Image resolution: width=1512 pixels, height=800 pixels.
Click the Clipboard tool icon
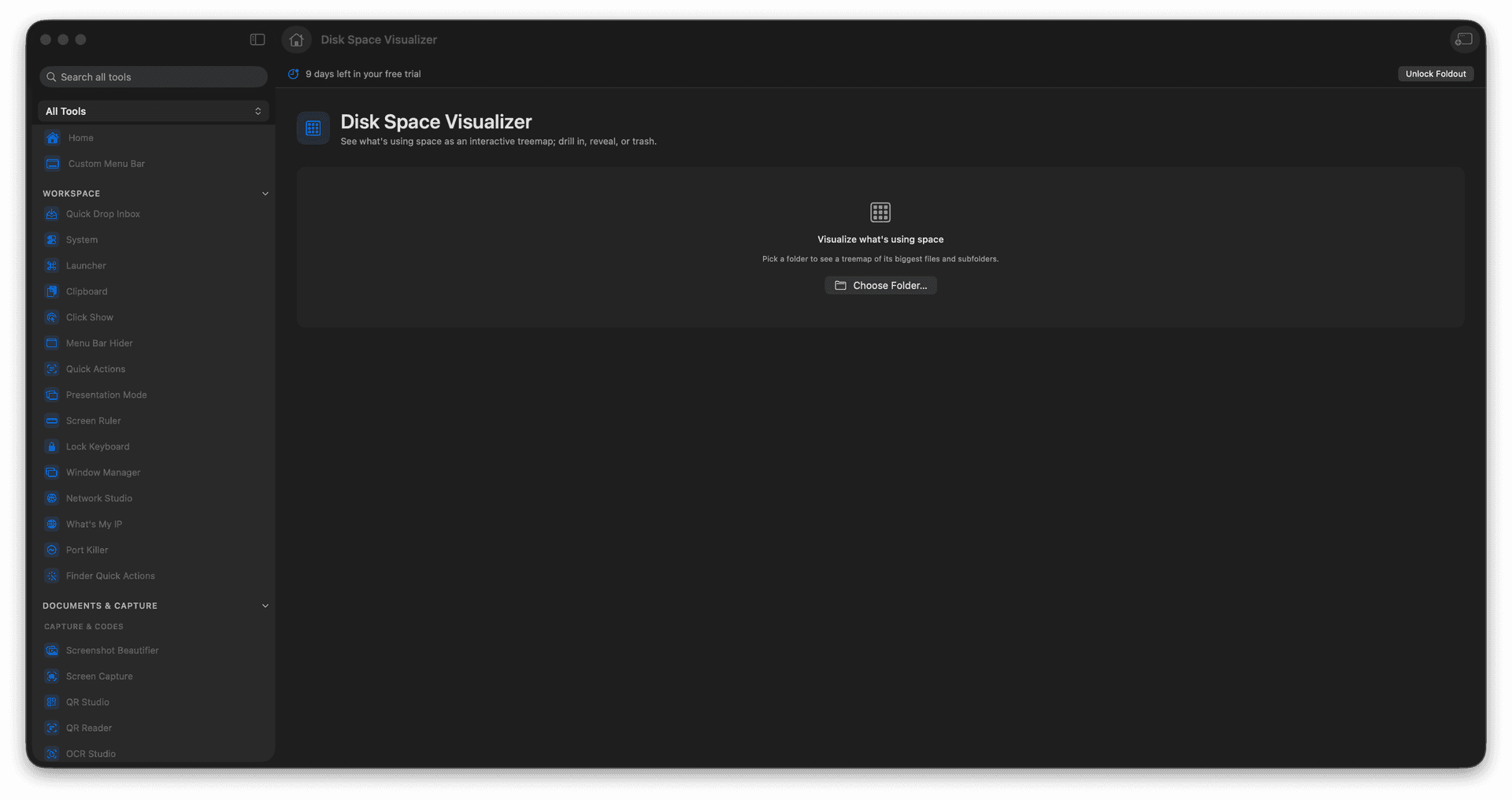point(52,291)
